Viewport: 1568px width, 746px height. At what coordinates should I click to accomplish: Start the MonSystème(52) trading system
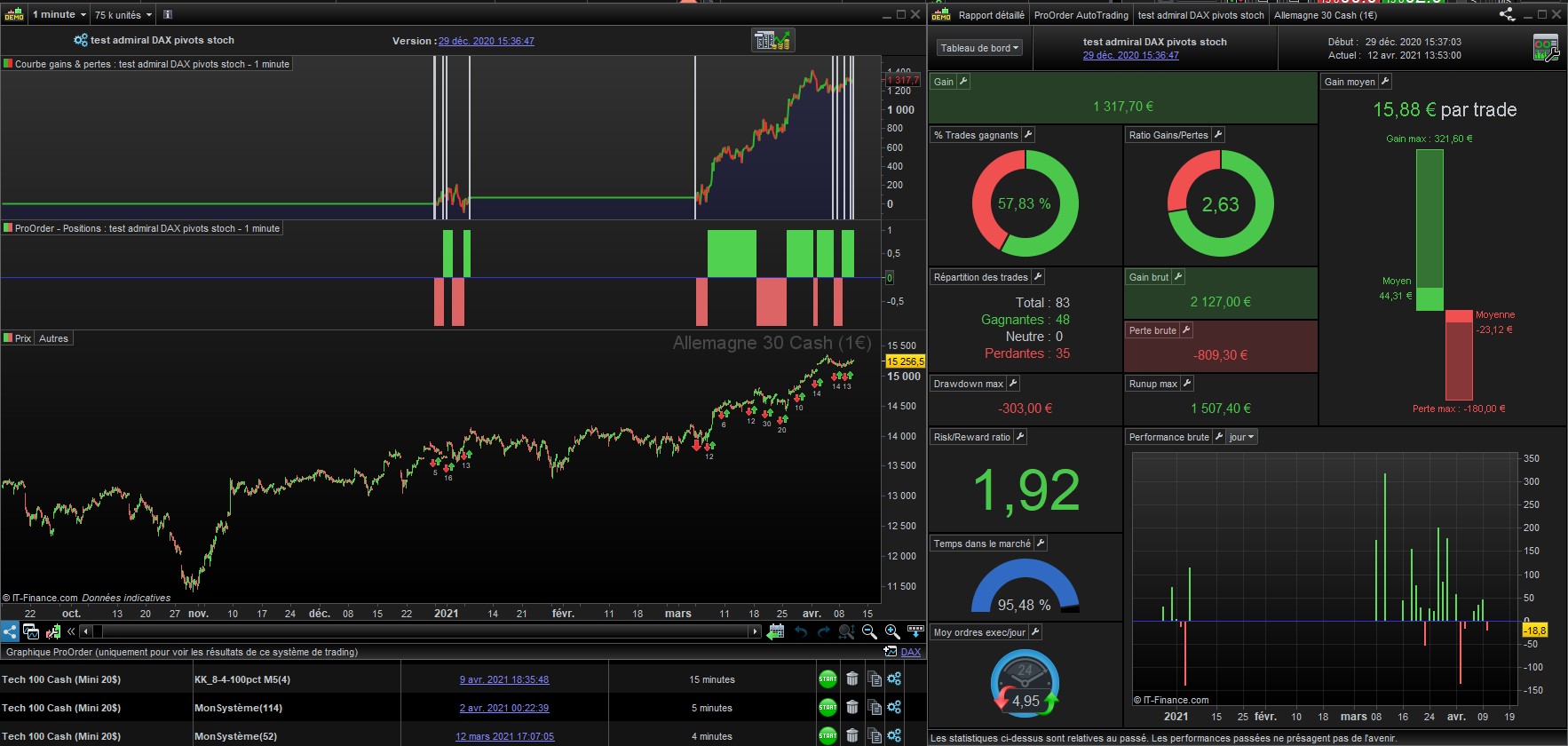(828, 735)
